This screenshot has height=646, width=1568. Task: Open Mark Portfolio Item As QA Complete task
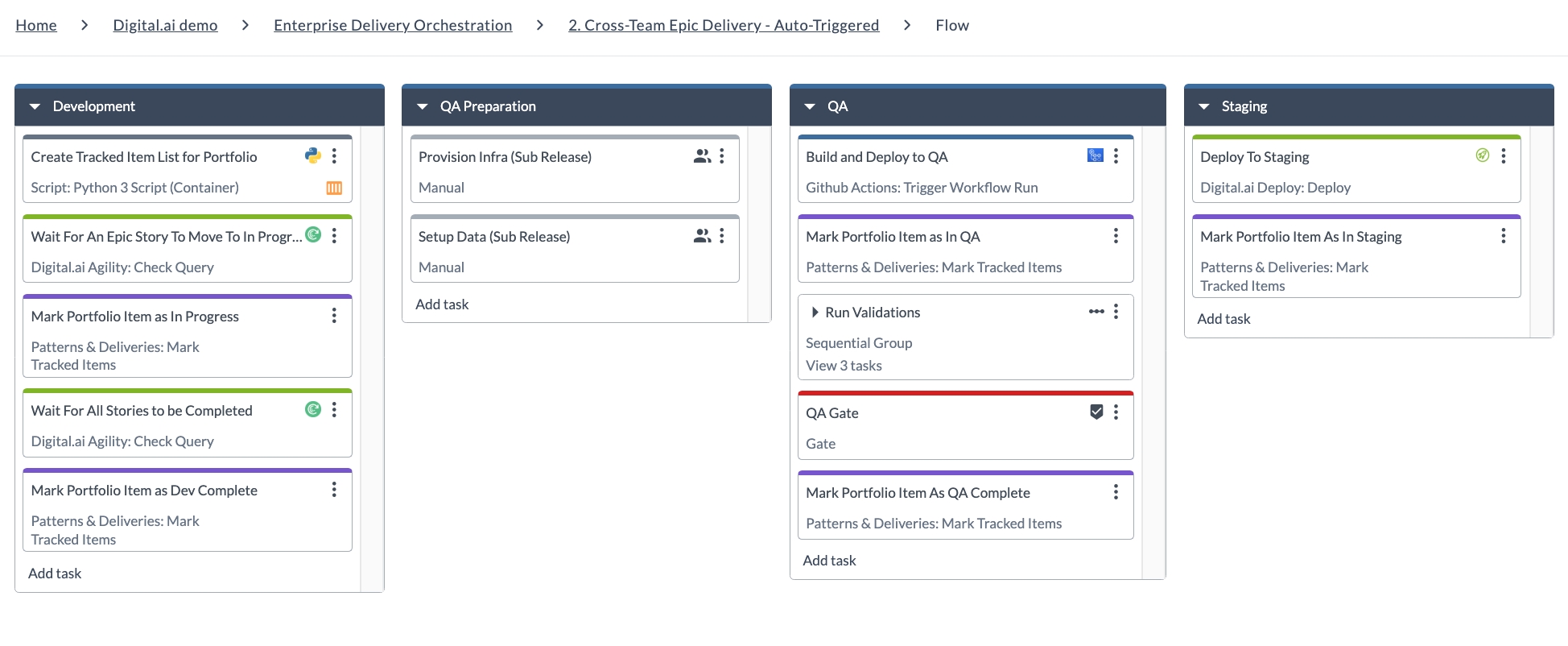pyautogui.click(x=918, y=493)
